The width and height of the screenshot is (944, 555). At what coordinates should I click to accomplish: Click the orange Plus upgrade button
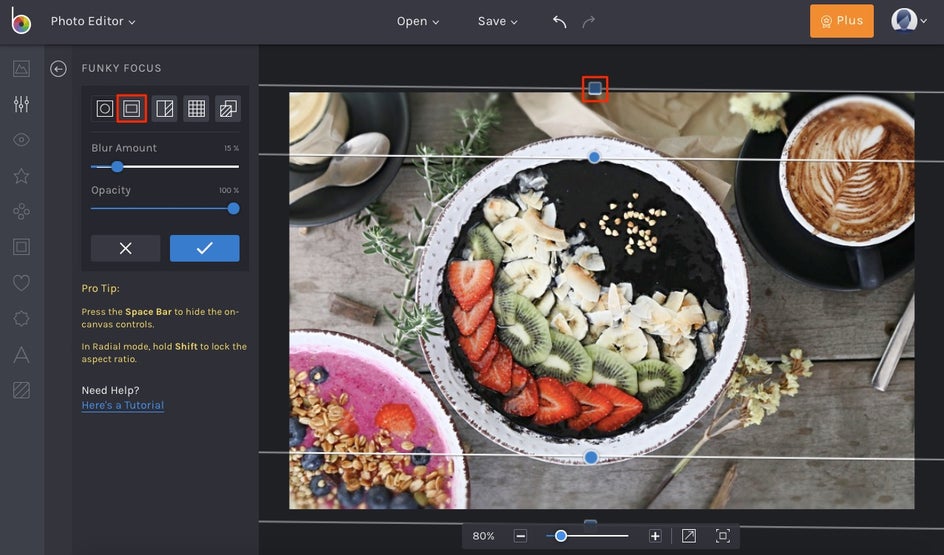(841, 21)
